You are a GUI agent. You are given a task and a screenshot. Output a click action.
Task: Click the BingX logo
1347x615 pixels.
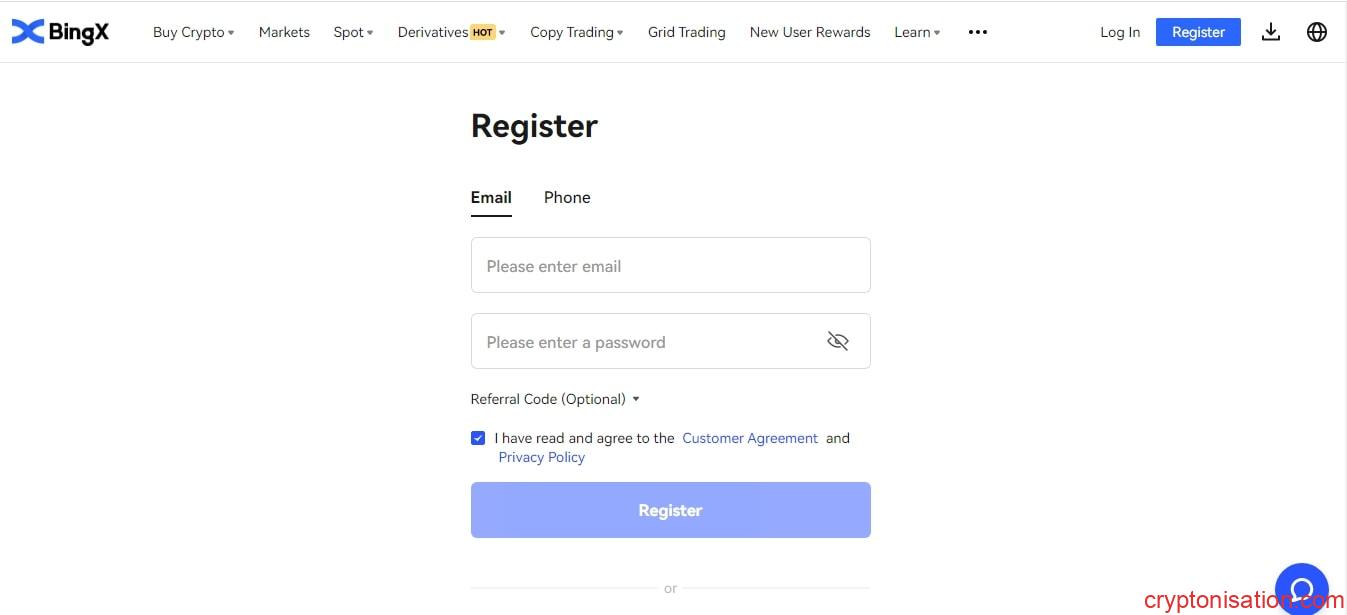click(60, 32)
